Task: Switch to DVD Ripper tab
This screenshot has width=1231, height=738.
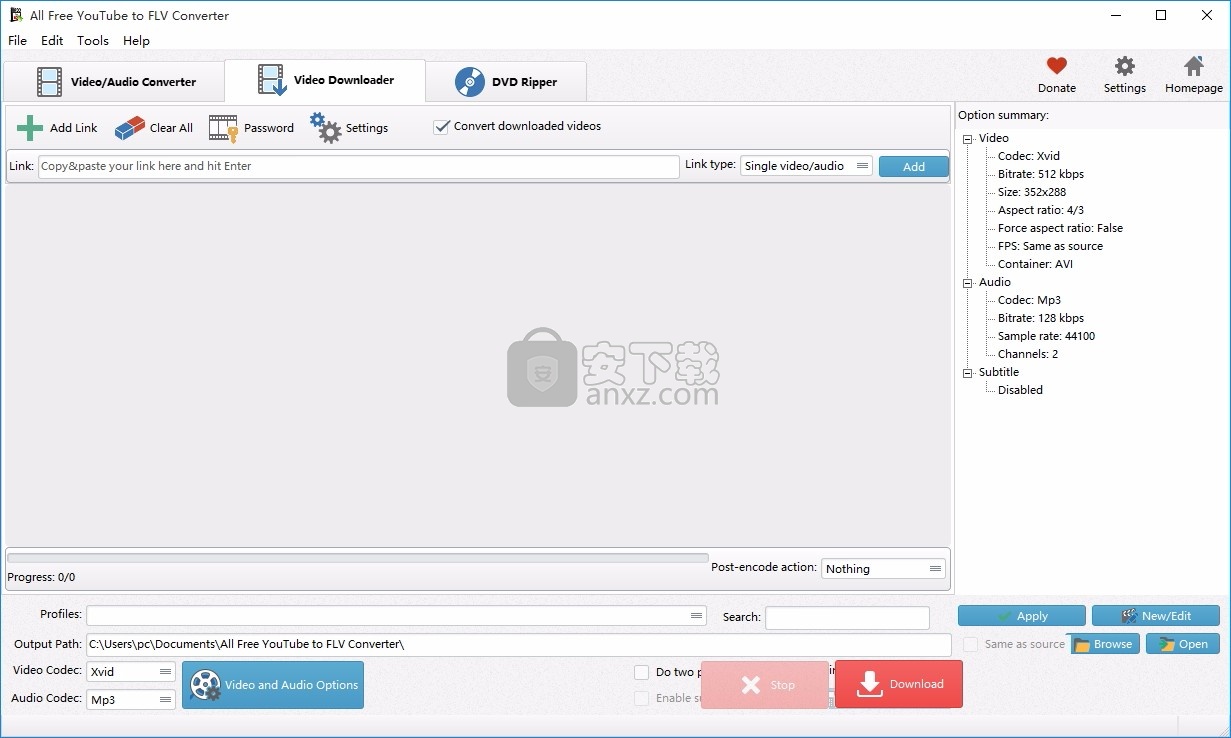Action: (506, 81)
